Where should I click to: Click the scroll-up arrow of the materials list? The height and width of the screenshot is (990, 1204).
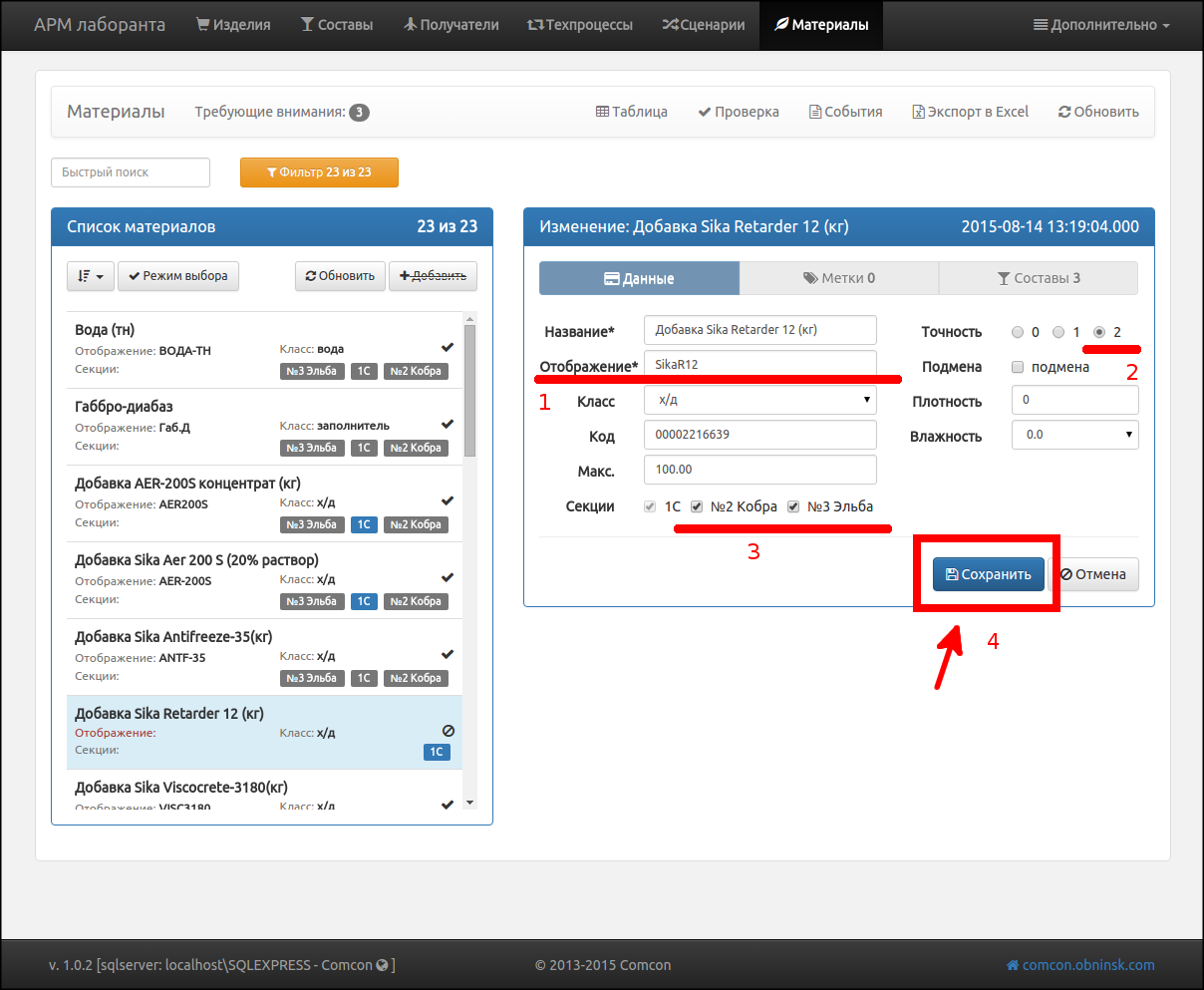470,318
